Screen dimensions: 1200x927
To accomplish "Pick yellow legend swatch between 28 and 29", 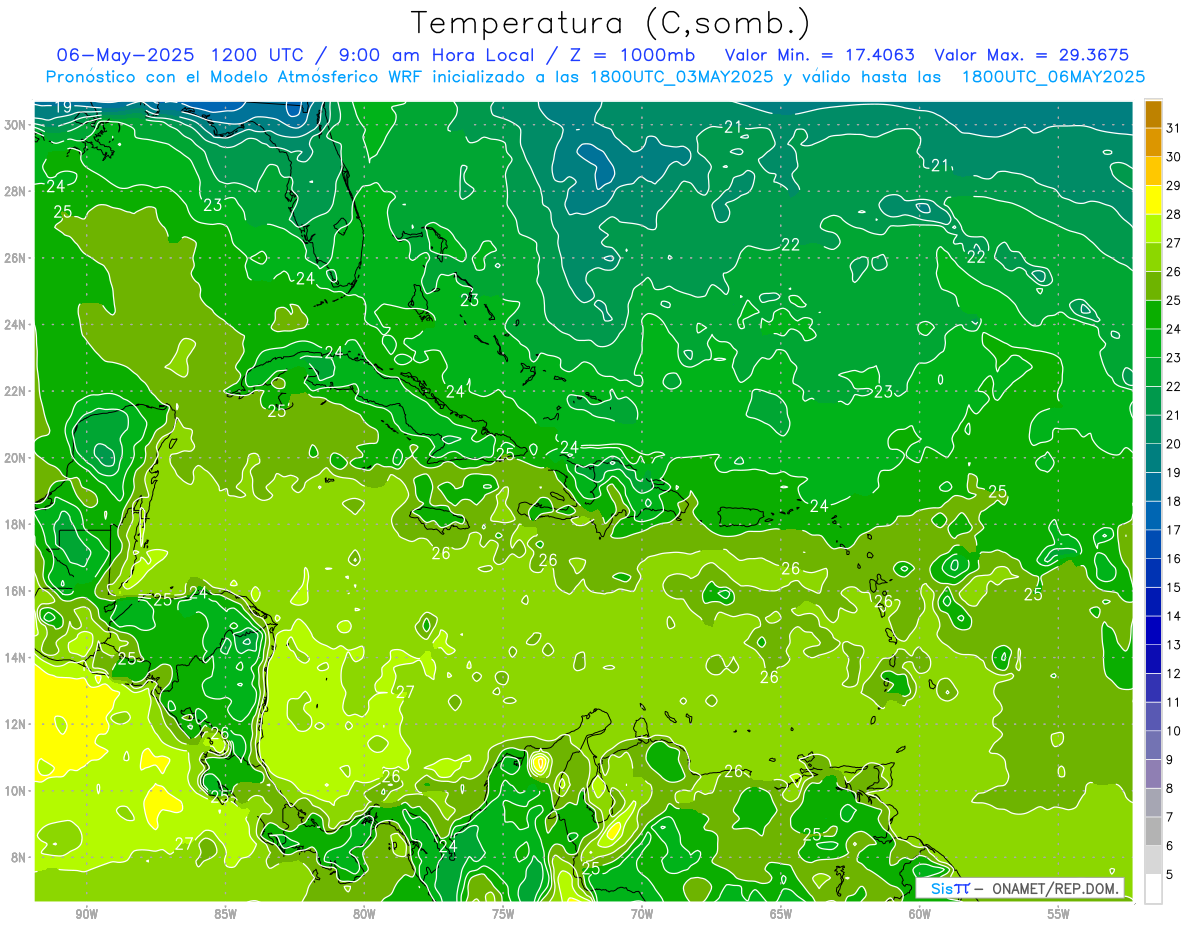I will 1153,200.
